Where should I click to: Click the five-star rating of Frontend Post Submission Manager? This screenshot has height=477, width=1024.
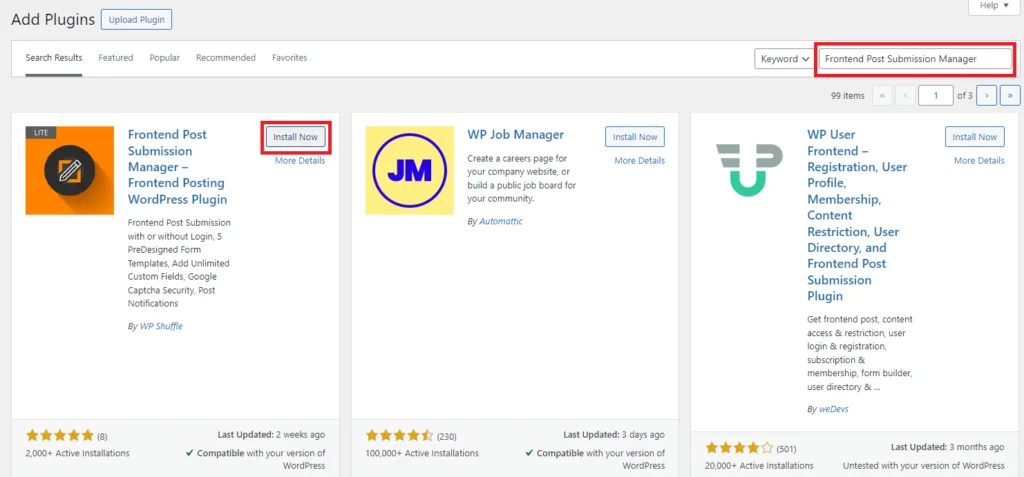pos(60,435)
